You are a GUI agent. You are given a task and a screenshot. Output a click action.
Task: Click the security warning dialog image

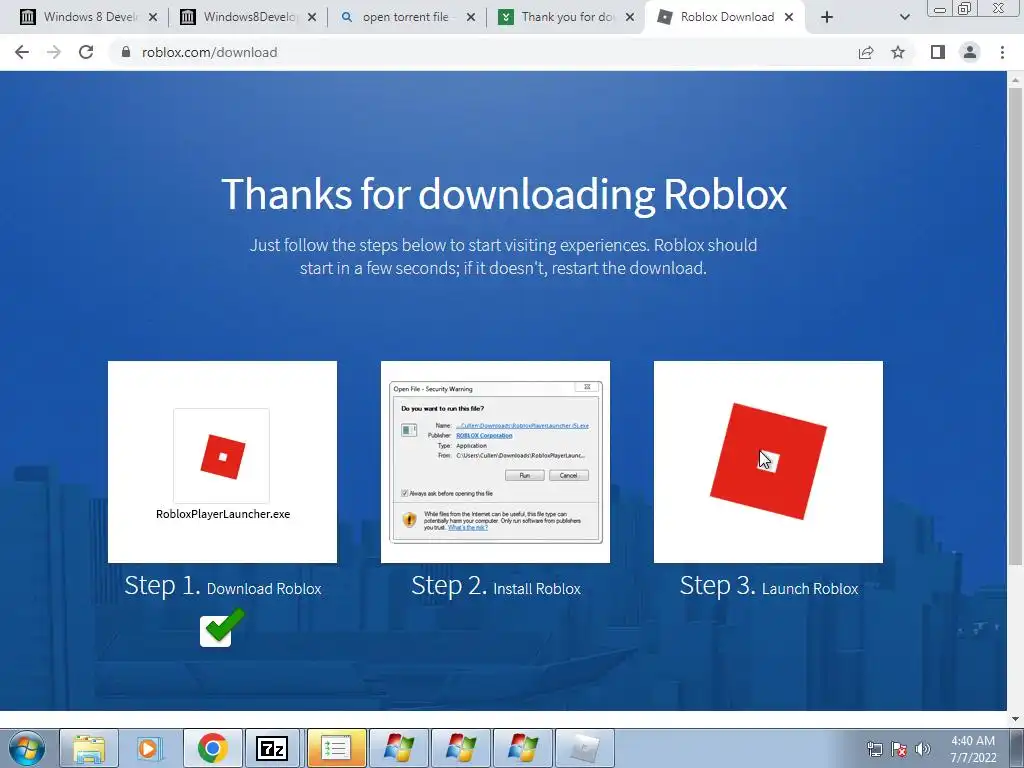(x=495, y=462)
